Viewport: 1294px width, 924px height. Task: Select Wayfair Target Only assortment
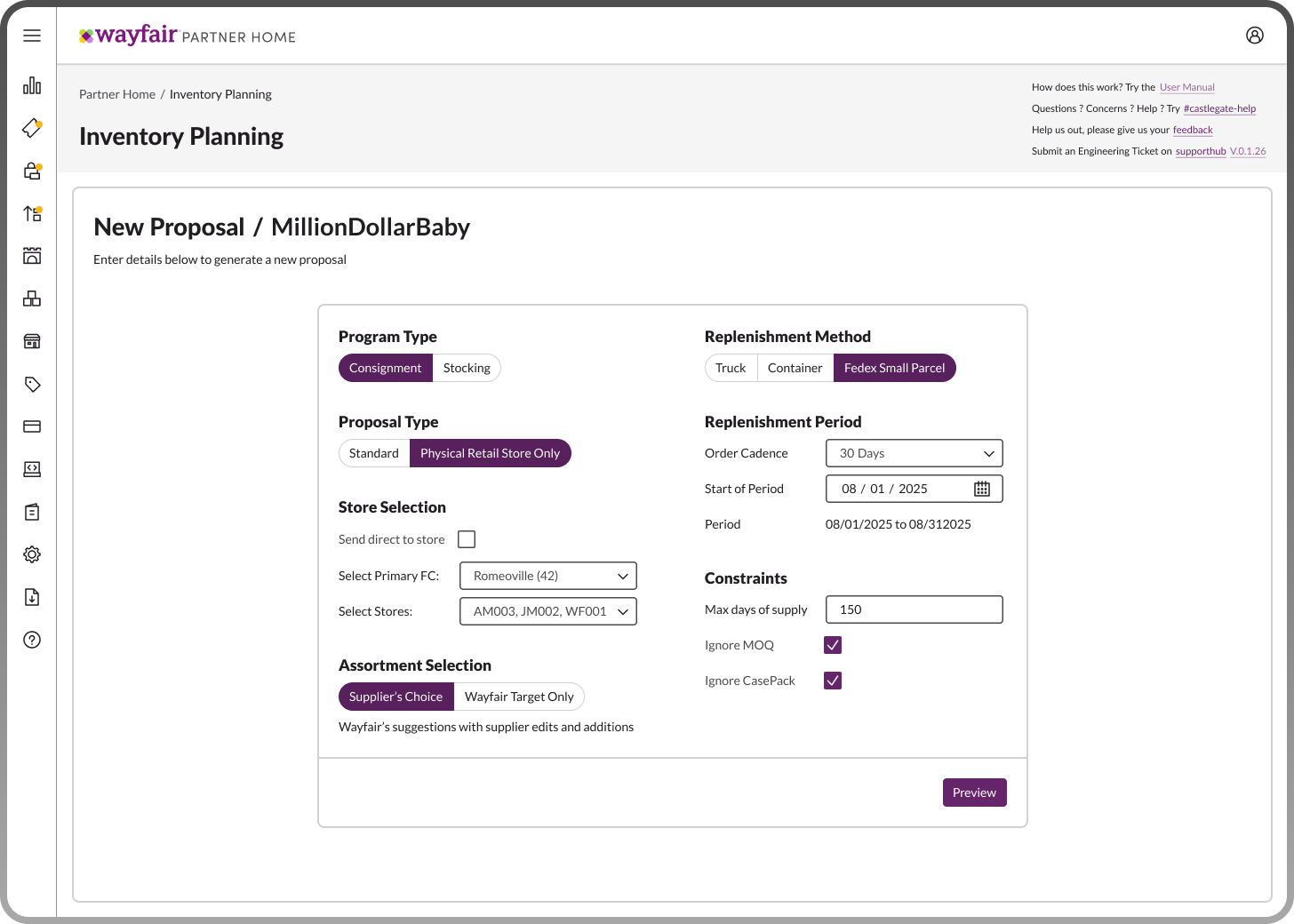(519, 697)
